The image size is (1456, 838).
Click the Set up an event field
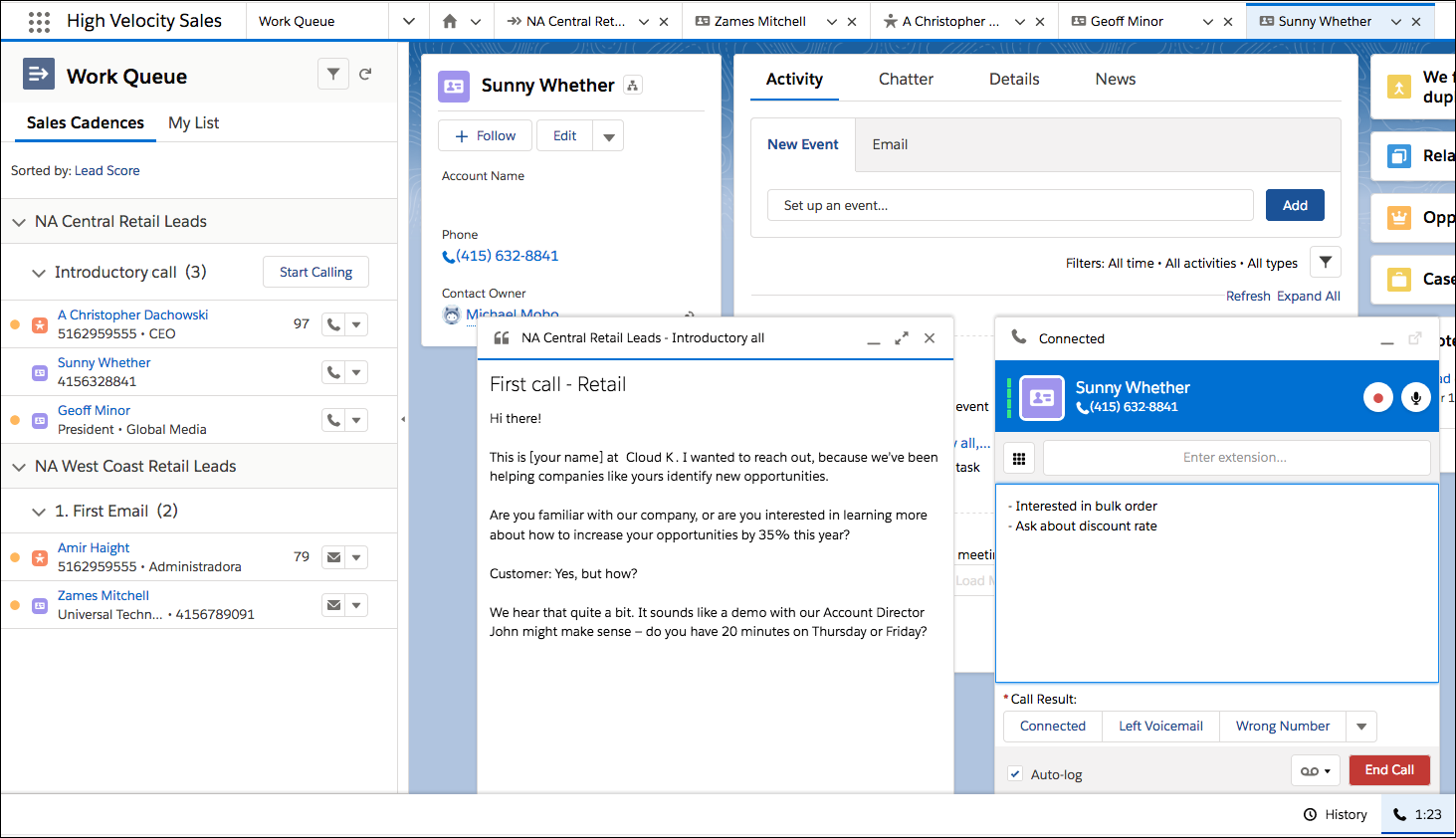pyautogui.click(x=1010, y=205)
